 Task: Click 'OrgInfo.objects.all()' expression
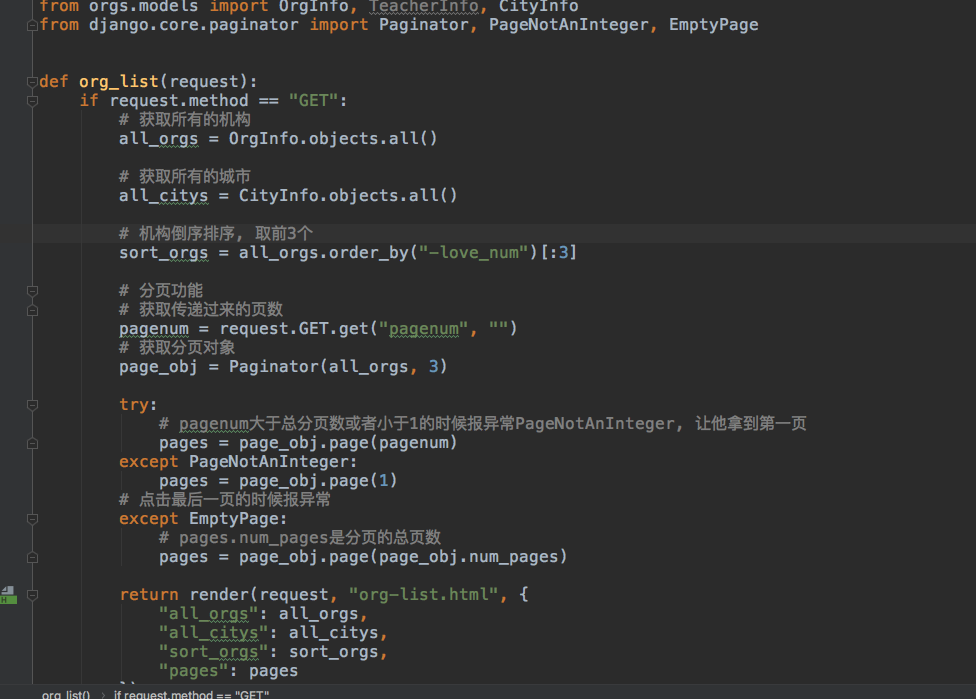point(333,138)
